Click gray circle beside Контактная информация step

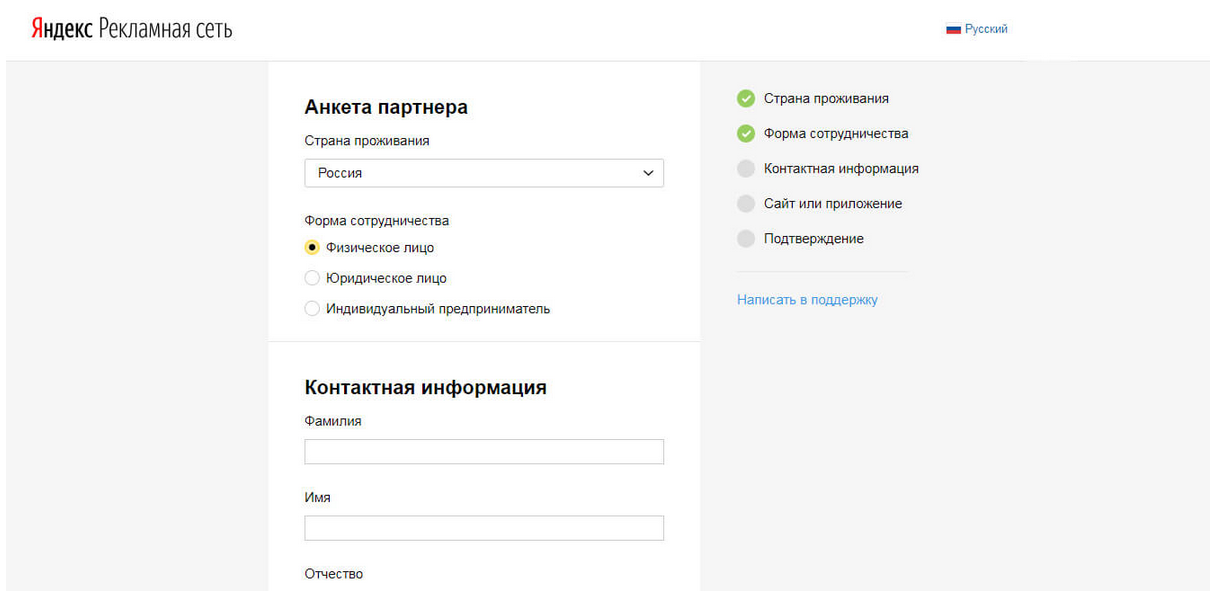coord(746,169)
